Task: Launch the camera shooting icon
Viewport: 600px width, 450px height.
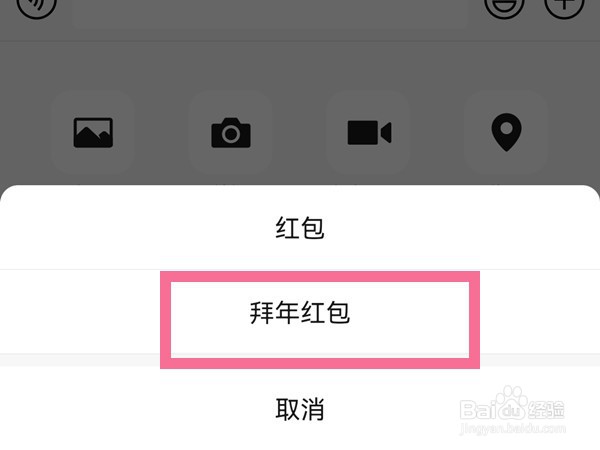Action: [231, 132]
